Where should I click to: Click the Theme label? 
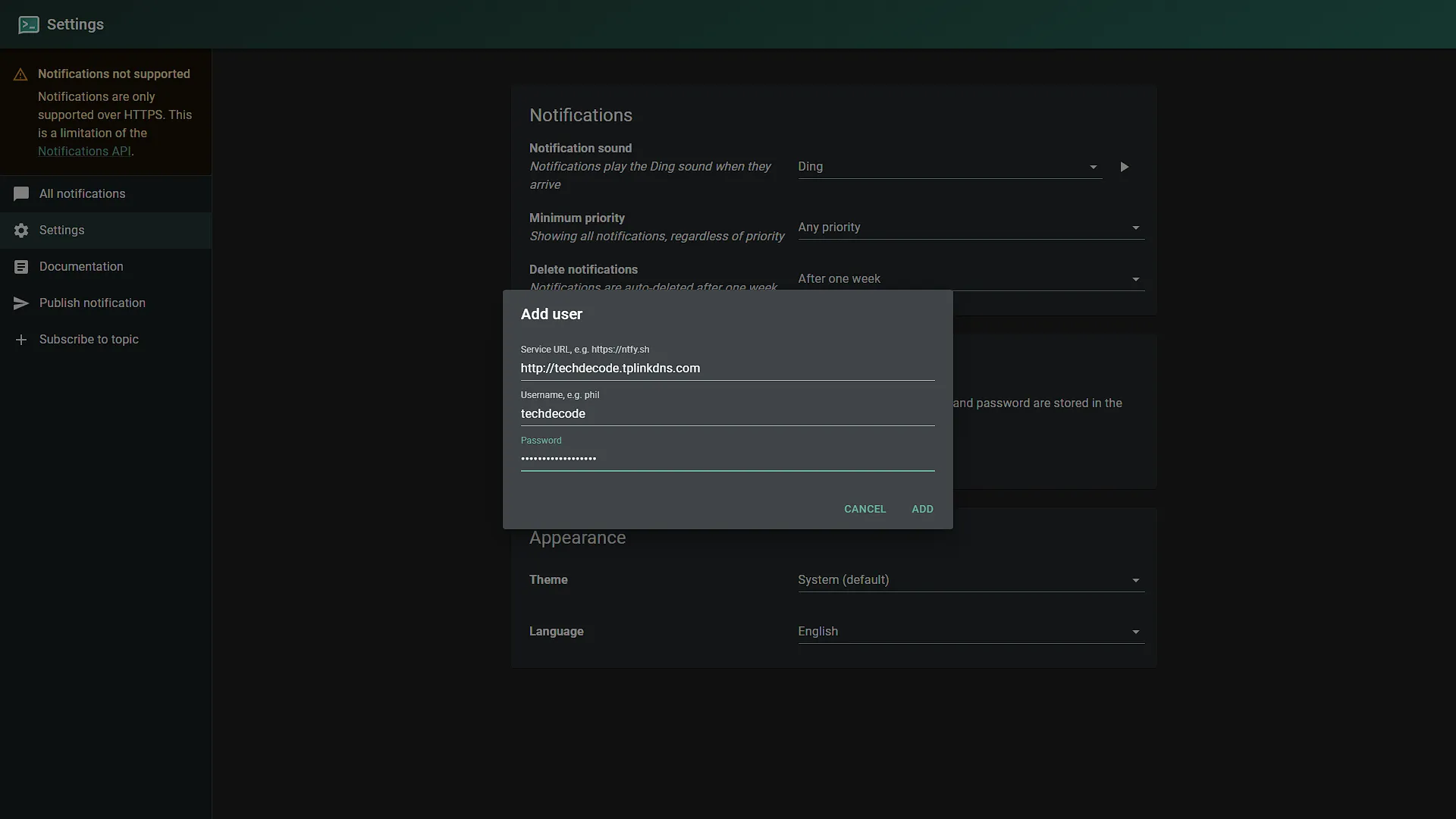click(548, 580)
